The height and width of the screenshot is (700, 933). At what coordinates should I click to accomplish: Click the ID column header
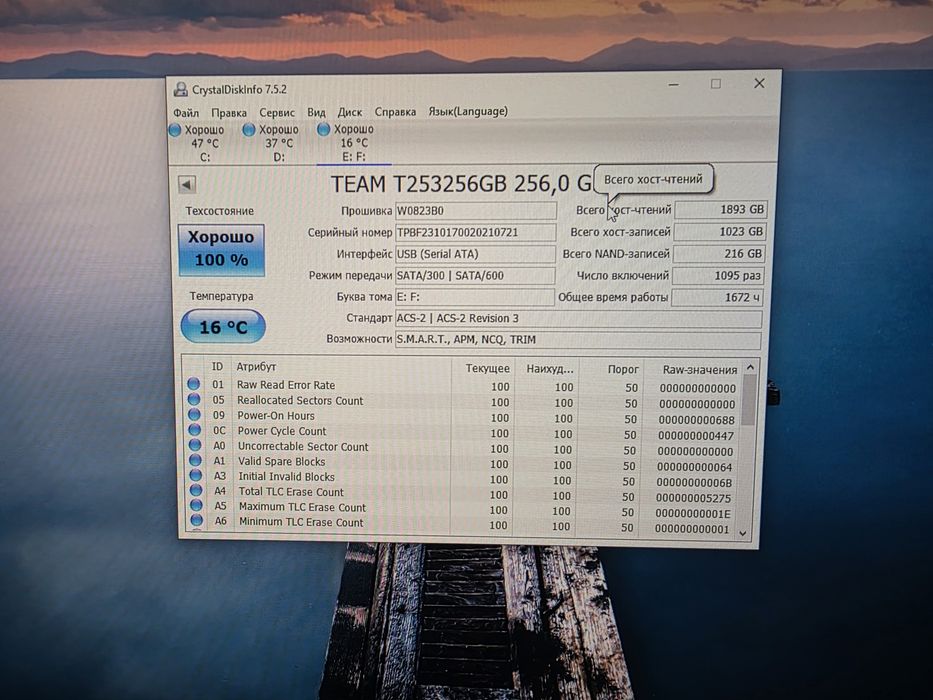pyautogui.click(x=217, y=367)
